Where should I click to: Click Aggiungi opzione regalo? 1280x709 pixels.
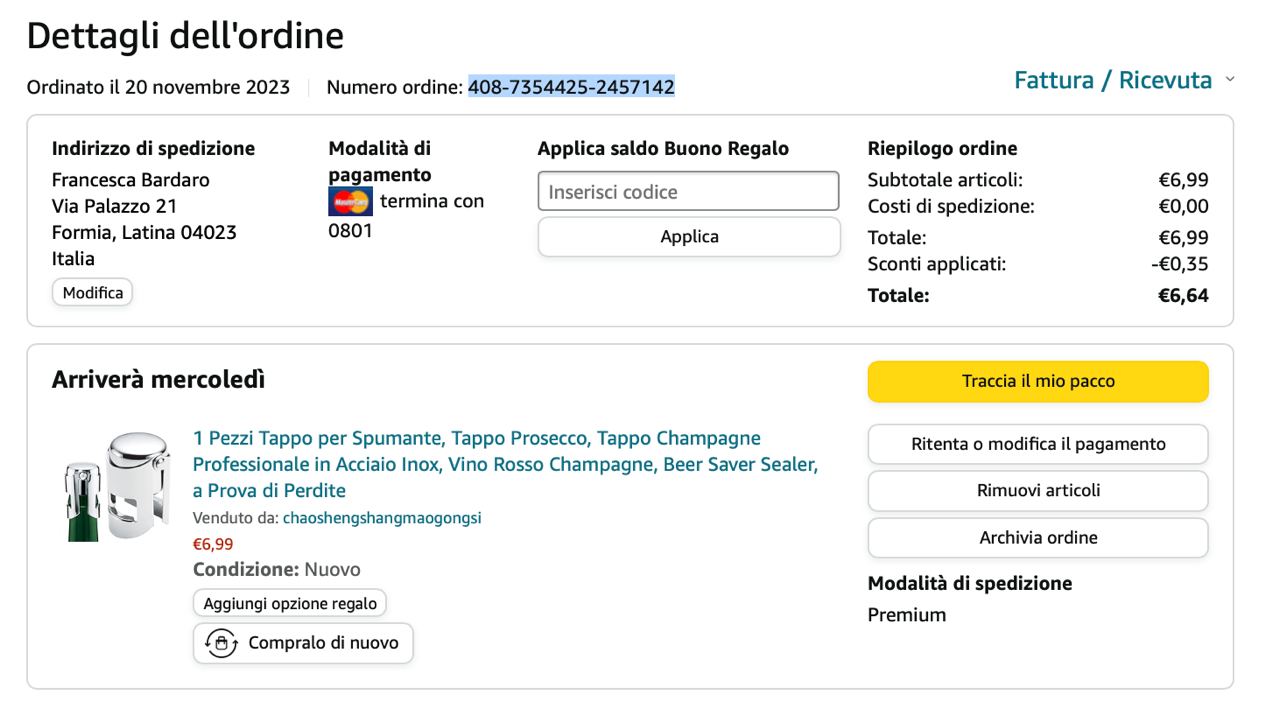tap(290, 604)
